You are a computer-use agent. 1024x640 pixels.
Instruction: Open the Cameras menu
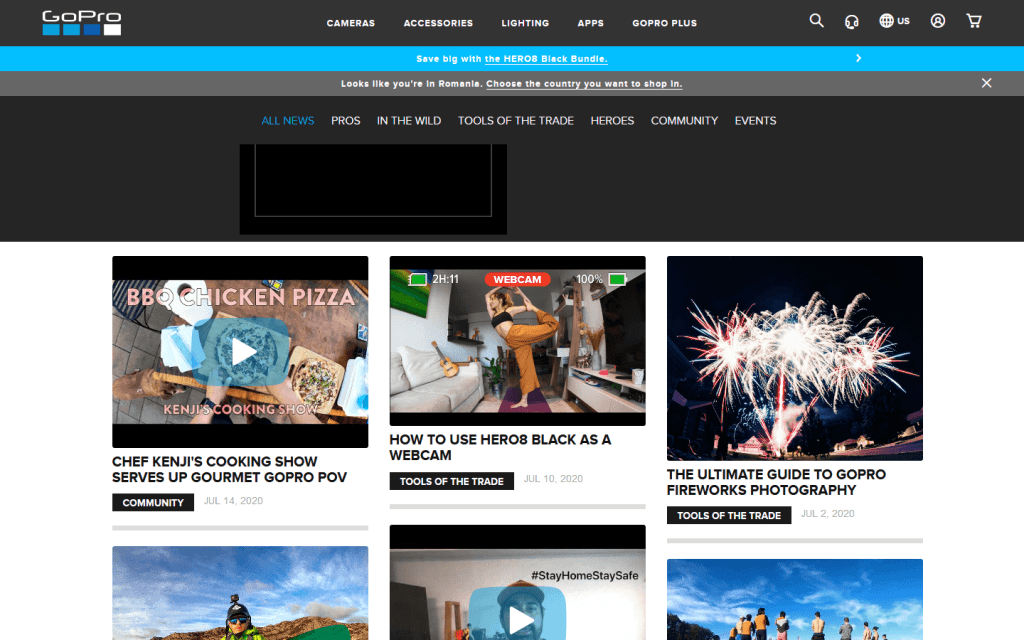tap(351, 23)
